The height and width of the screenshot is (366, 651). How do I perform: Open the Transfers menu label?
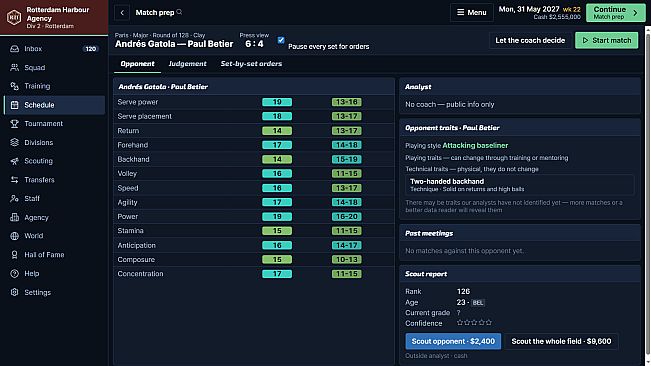pyautogui.click(x=39, y=180)
